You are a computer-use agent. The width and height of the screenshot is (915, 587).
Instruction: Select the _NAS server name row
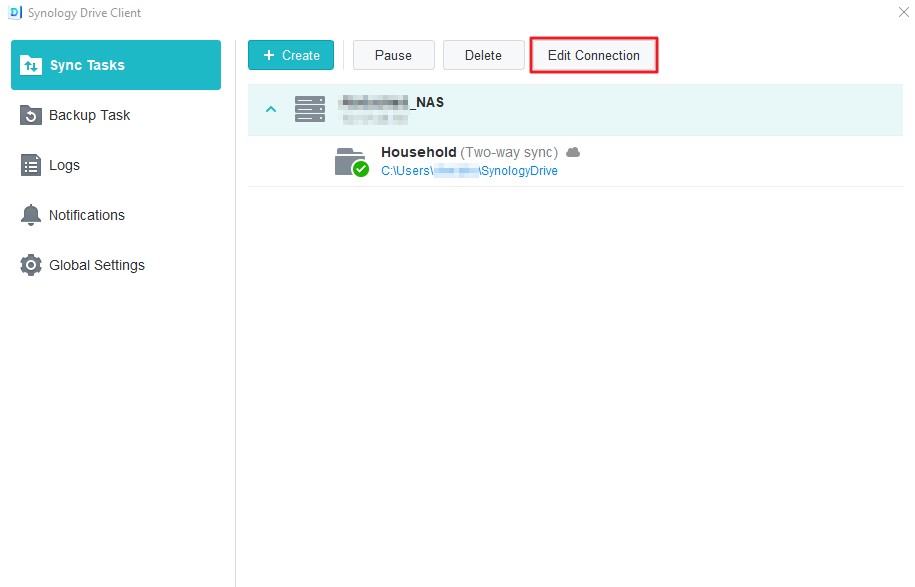pos(575,110)
